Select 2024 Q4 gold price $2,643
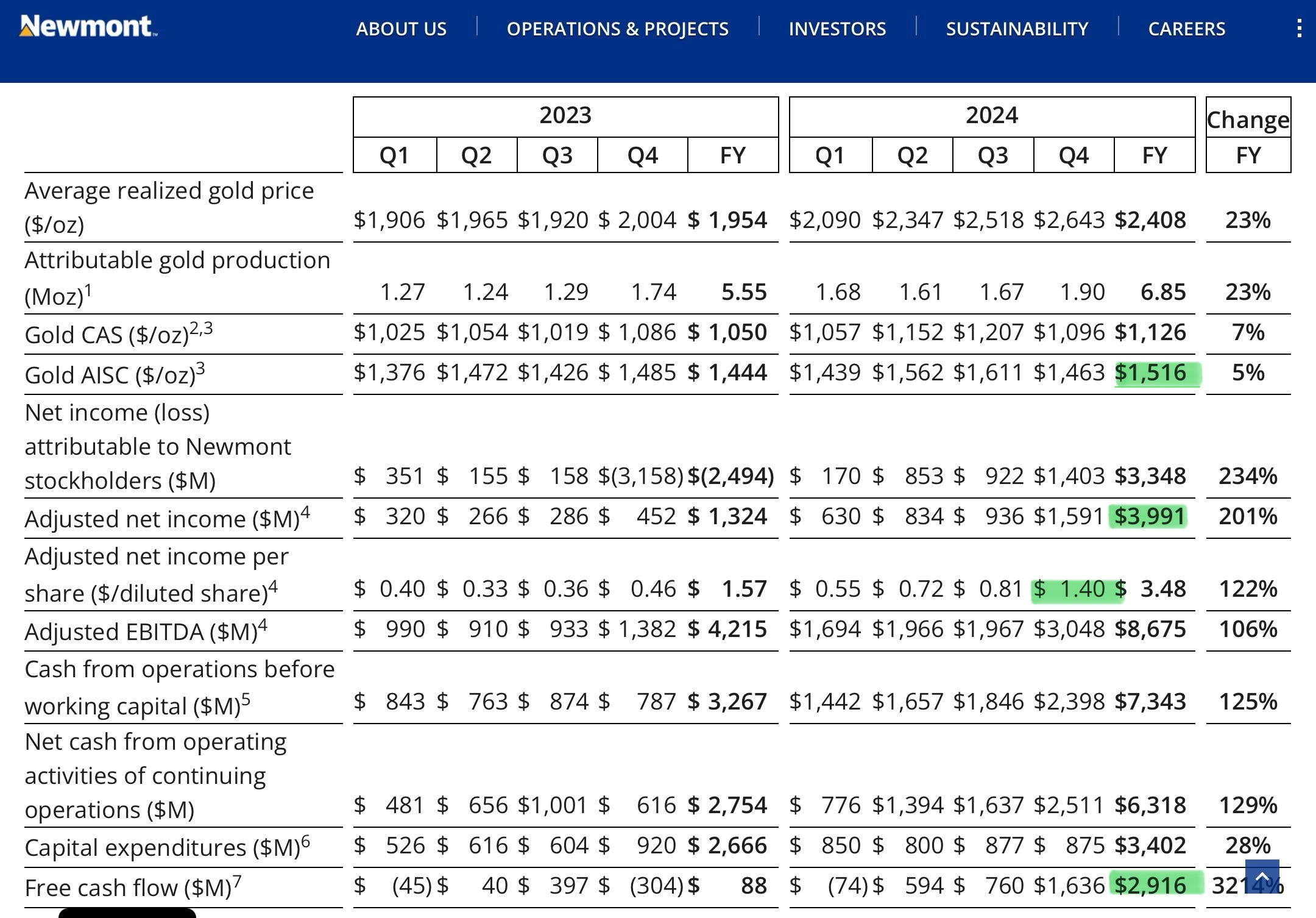1316x918 pixels. [1069, 220]
